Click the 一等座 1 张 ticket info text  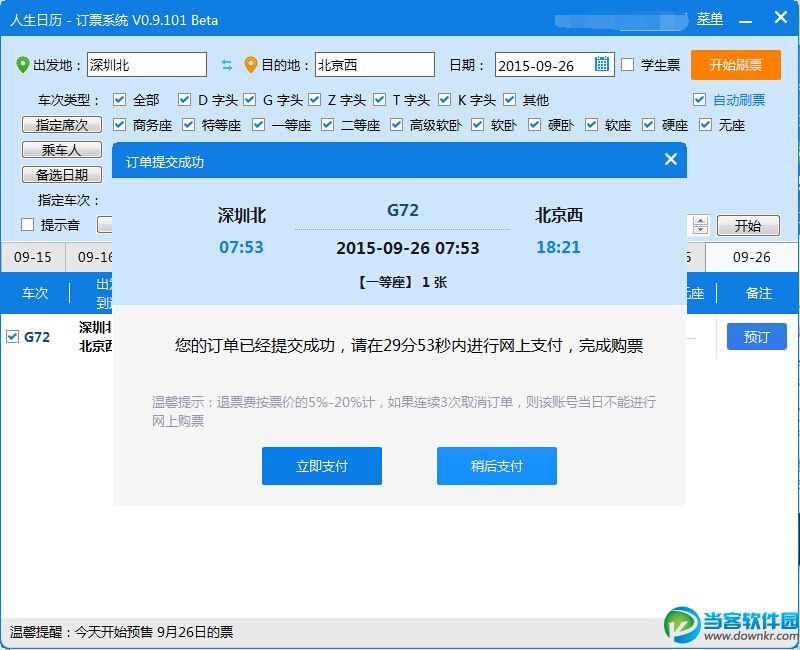[403, 282]
